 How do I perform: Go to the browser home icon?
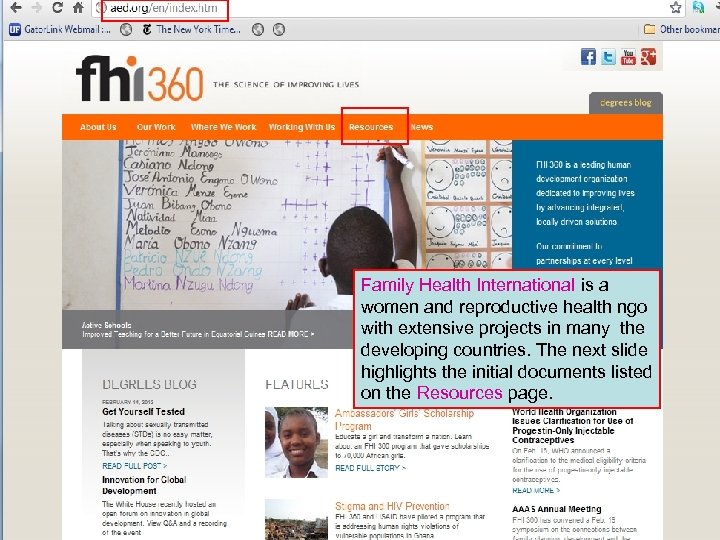[79, 7]
